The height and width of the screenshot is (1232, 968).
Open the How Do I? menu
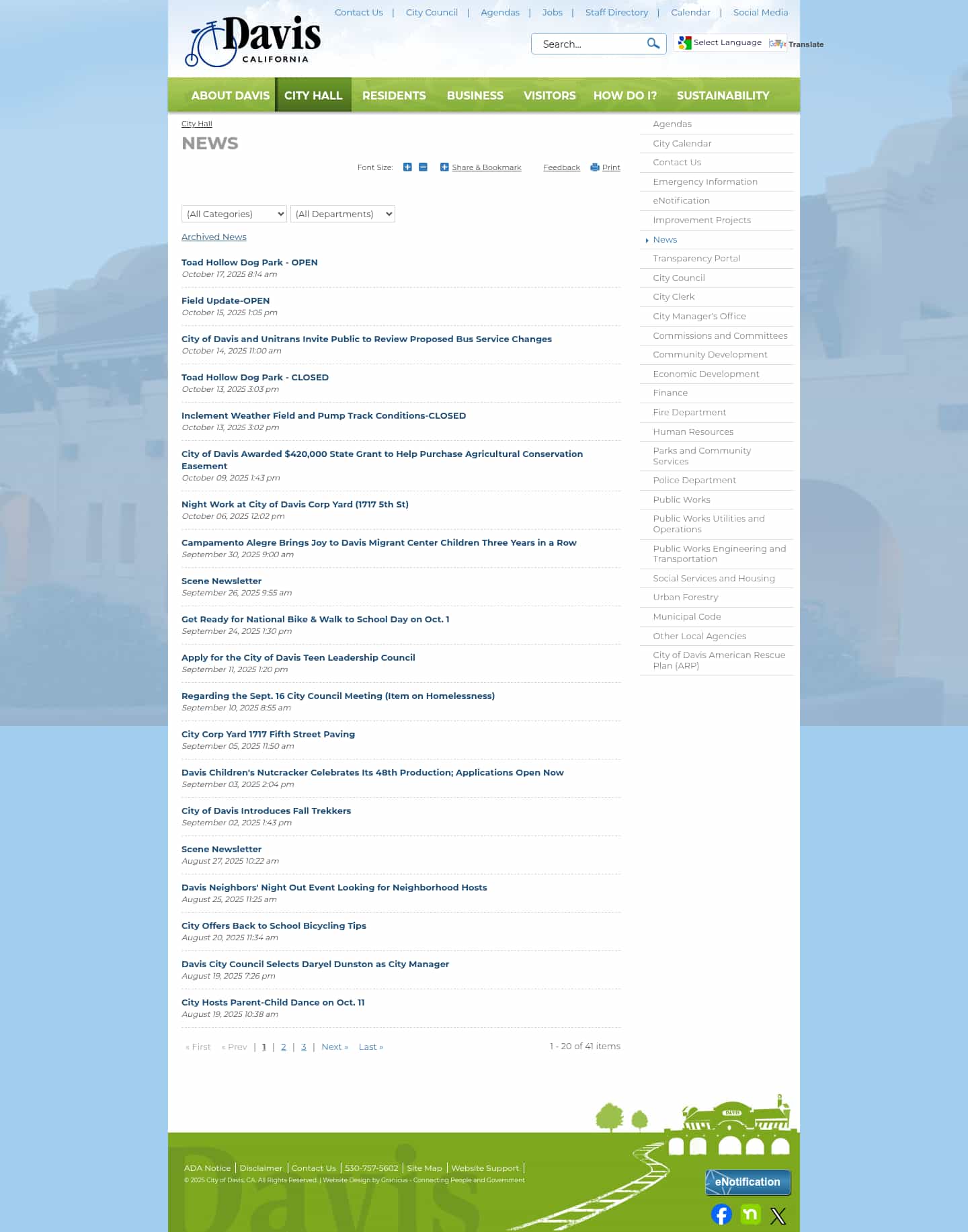point(625,95)
